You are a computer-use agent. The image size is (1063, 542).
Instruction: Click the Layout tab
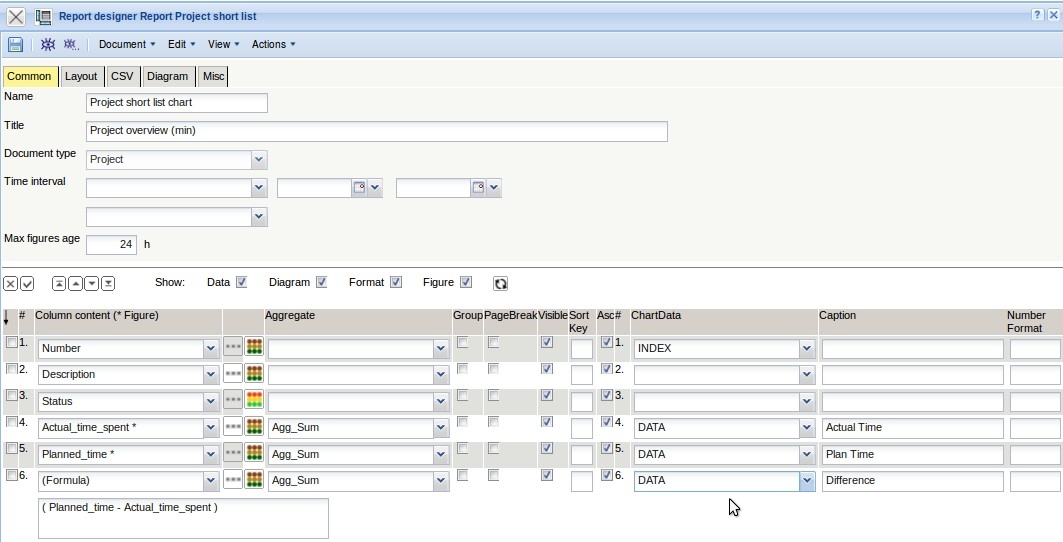point(81,76)
